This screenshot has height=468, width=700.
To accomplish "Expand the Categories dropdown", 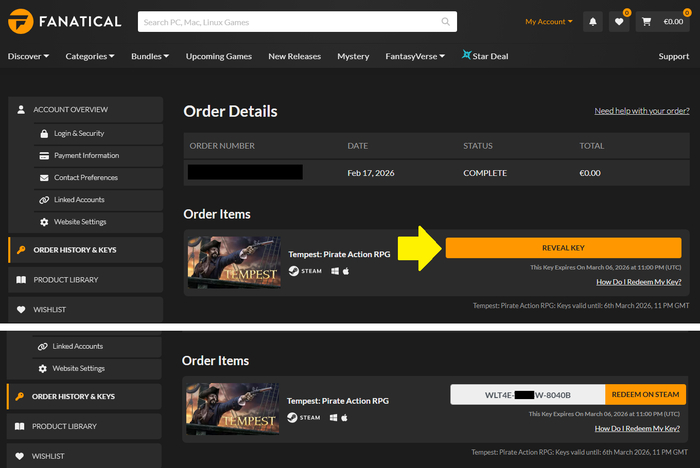I will 90,56.
